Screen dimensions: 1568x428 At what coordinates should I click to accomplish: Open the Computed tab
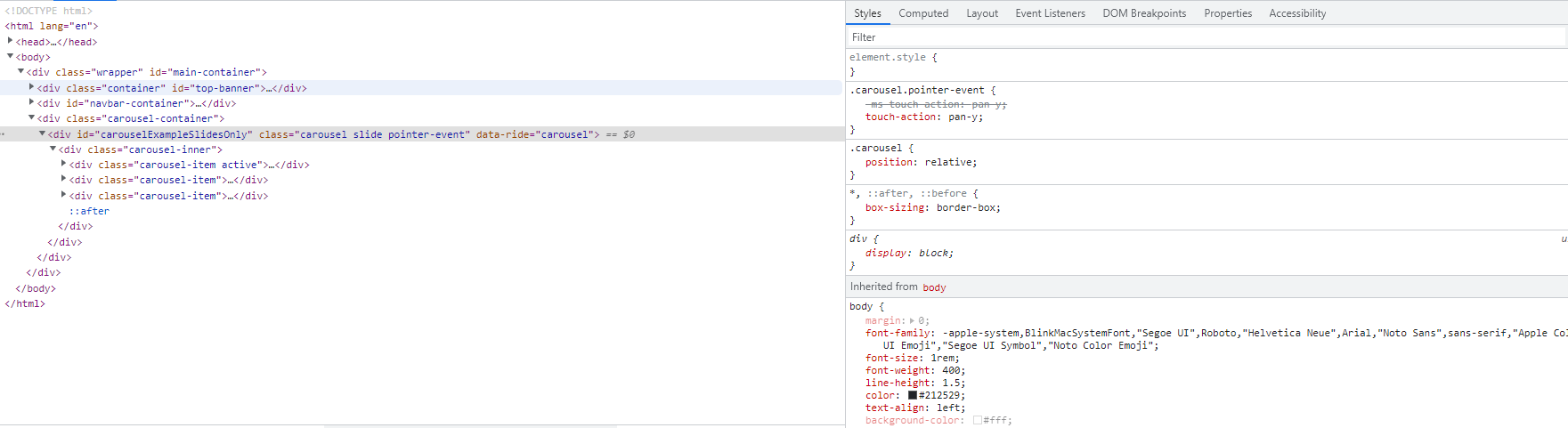pos(923,13)
